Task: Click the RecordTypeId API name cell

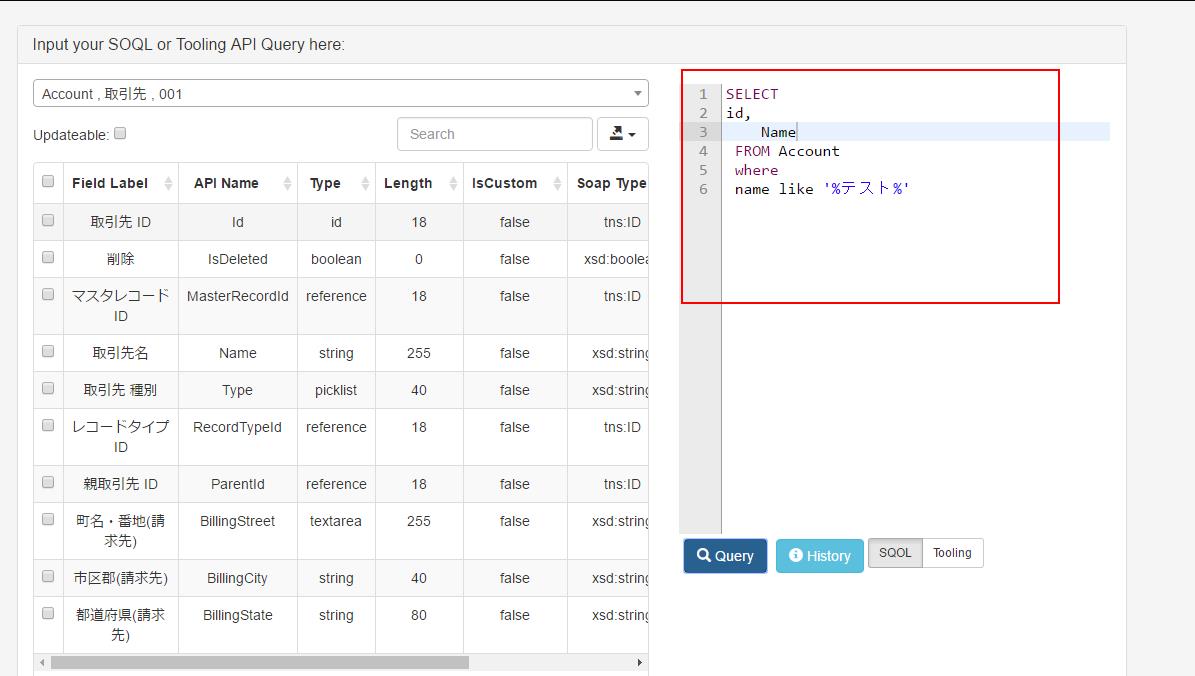Action: click(x=238, y=428)
